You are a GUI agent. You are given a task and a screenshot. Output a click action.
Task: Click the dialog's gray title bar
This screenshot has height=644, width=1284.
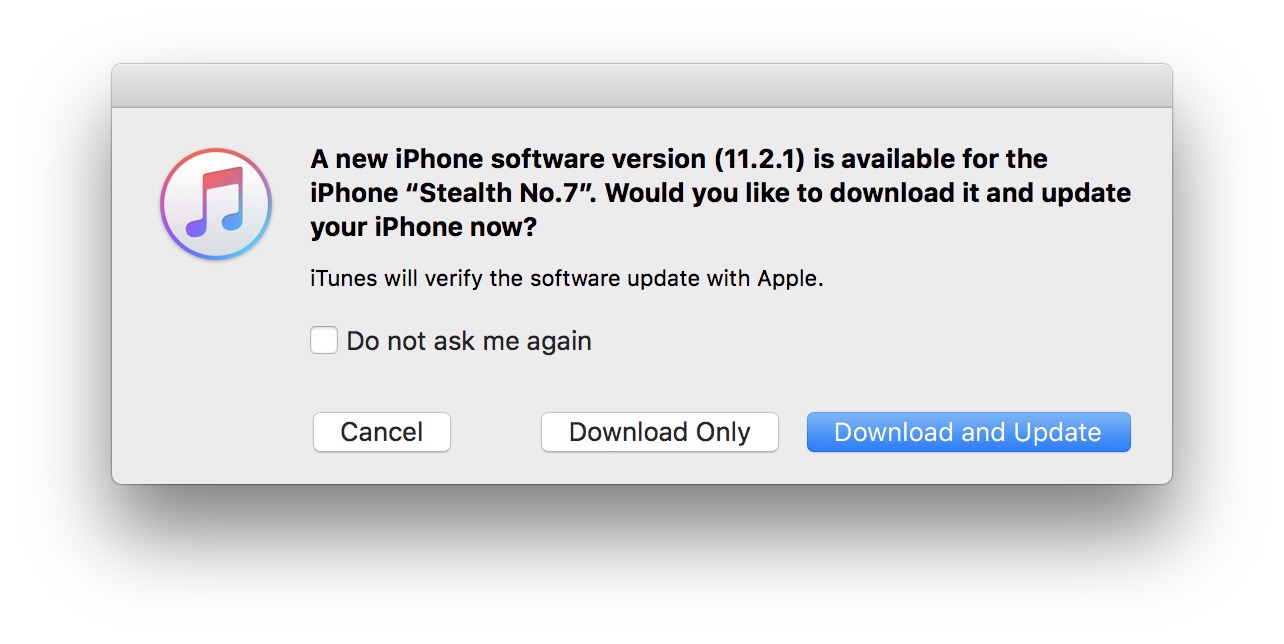[641, 86]
